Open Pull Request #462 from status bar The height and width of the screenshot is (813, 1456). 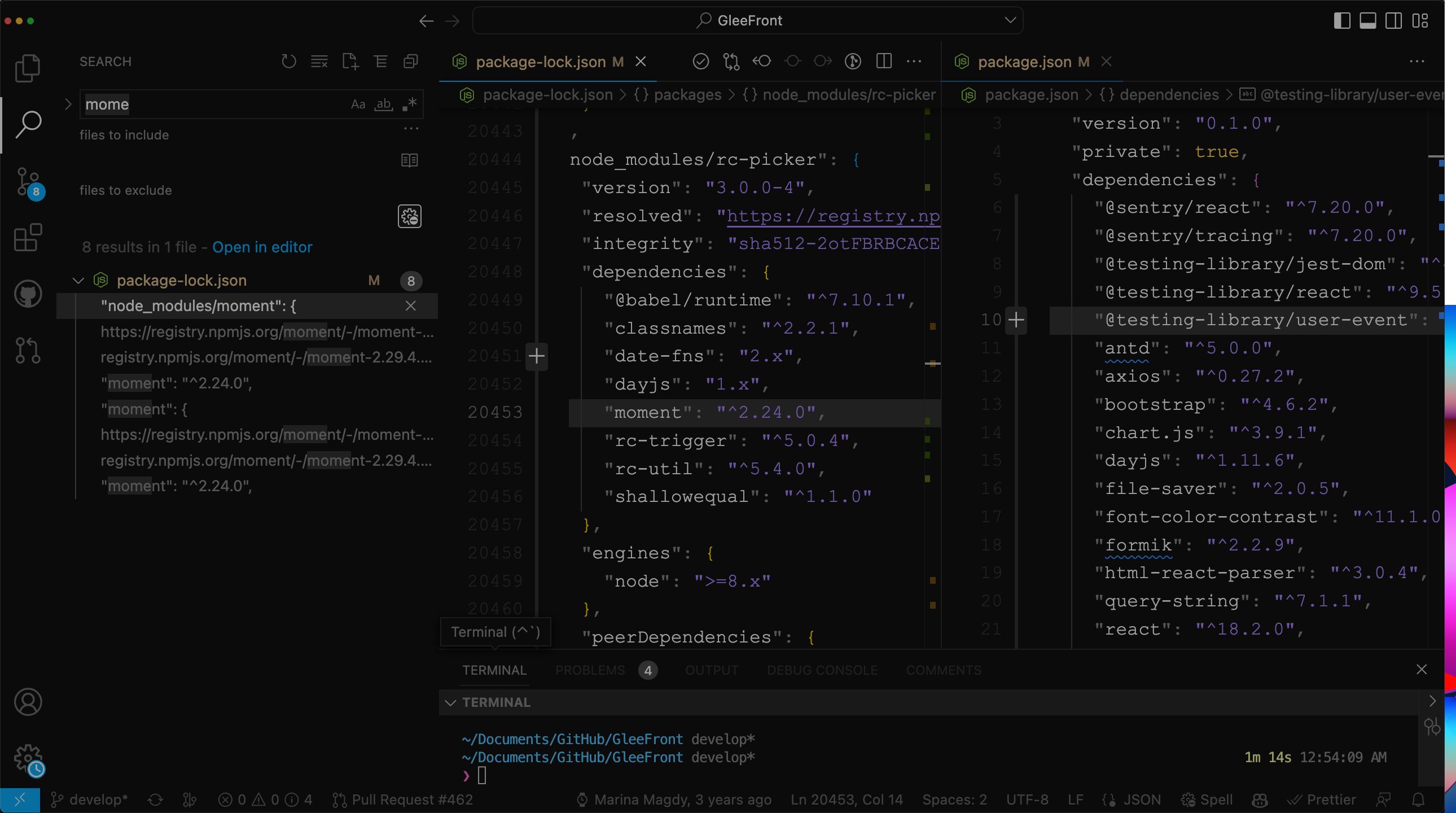pyautogui.click(x=402, y=799)
